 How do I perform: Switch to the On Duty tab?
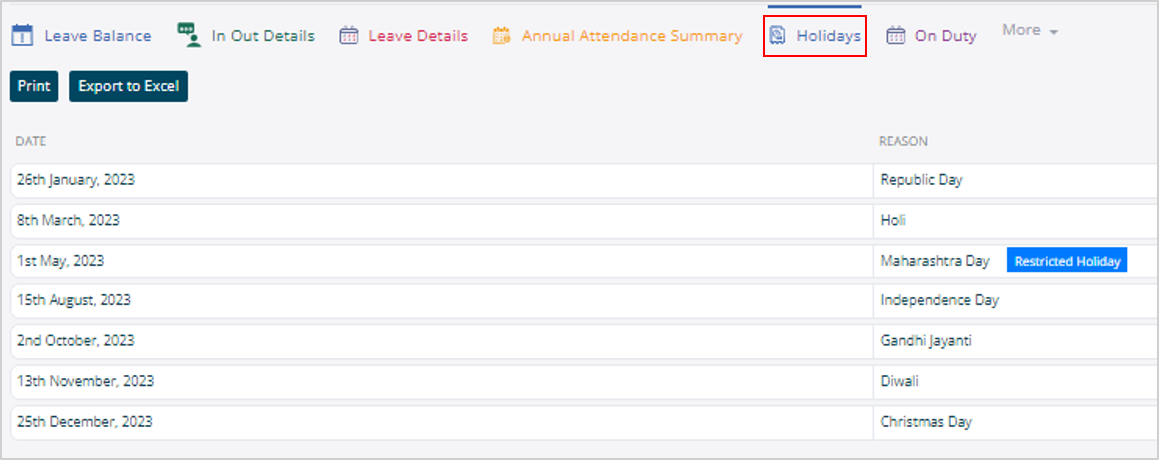point(945,36)
